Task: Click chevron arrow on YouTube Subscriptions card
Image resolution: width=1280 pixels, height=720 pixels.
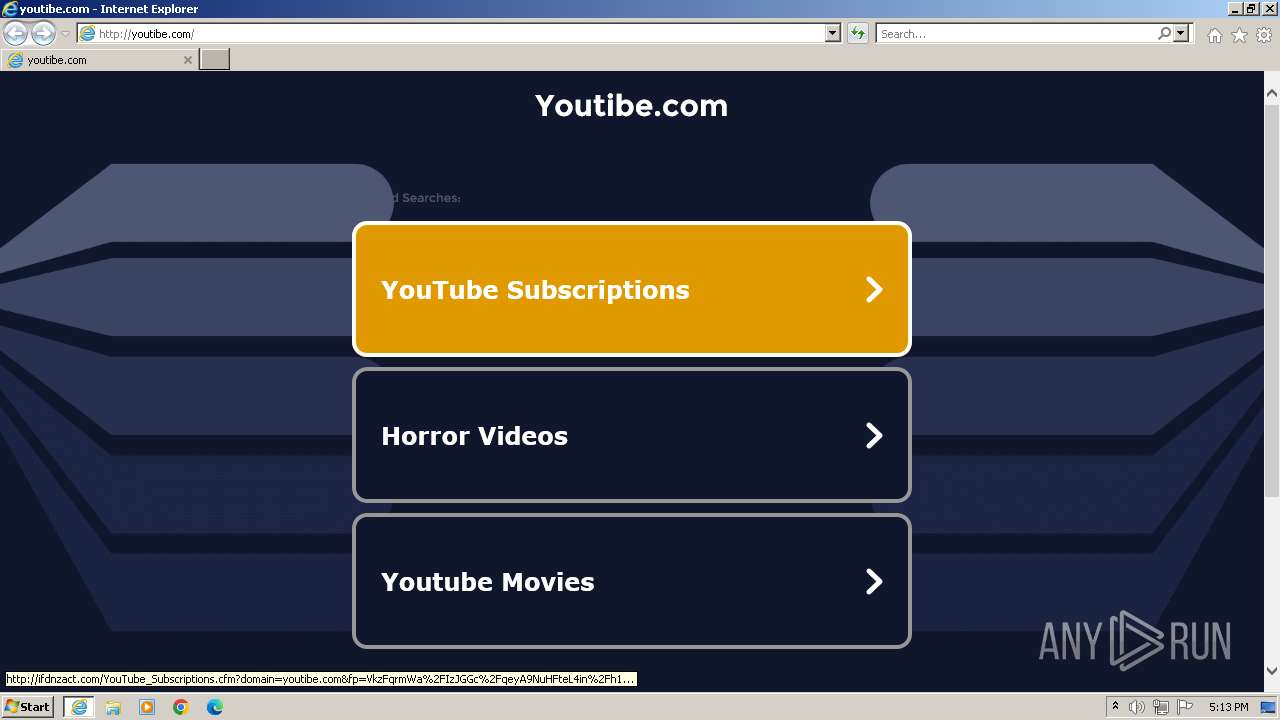Action: pyautogui.click(x=874, y=289)
